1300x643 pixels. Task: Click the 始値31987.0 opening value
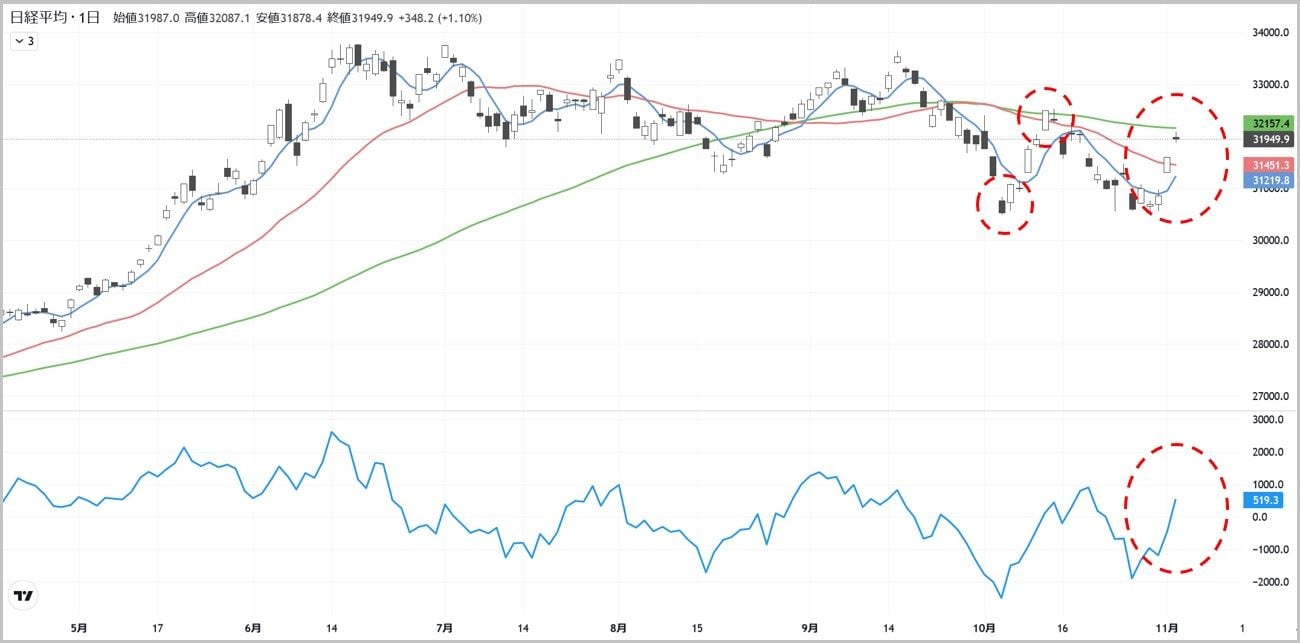coord(145,18)
